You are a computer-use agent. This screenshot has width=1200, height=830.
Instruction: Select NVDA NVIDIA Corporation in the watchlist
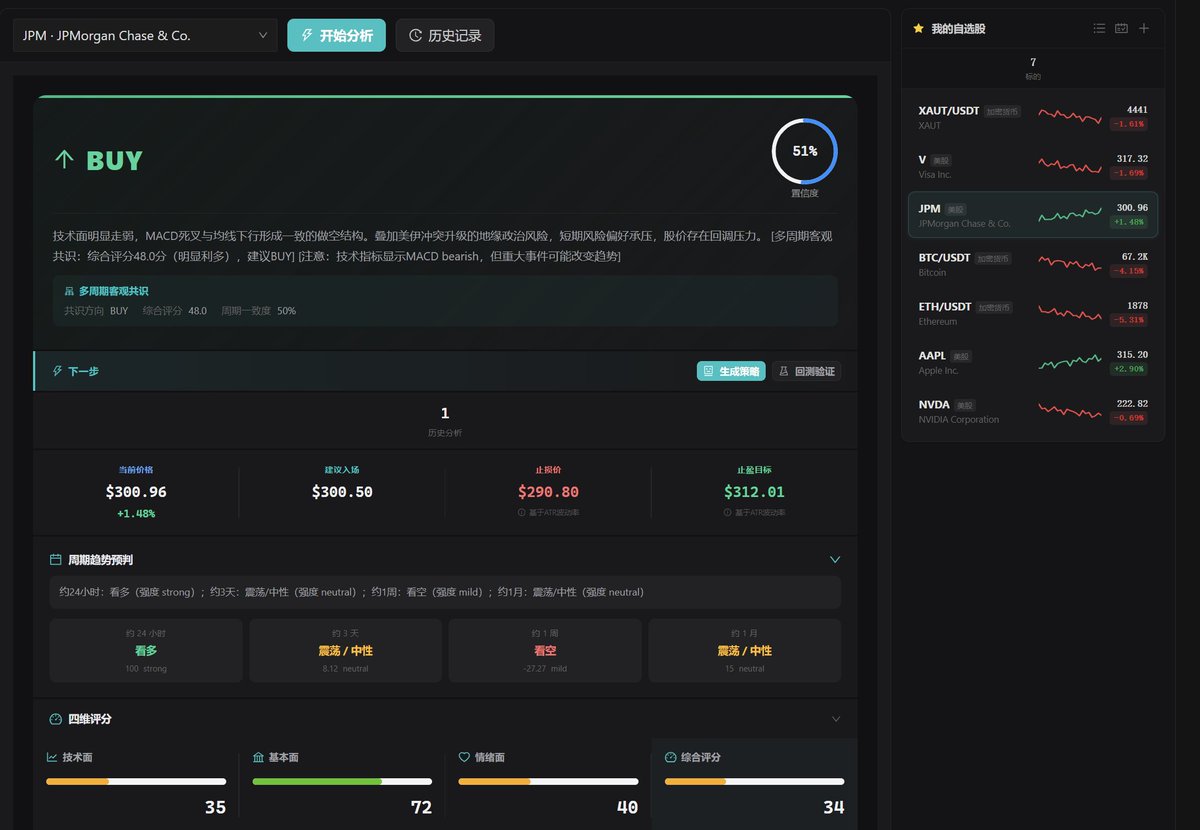tap(1033, 411)
